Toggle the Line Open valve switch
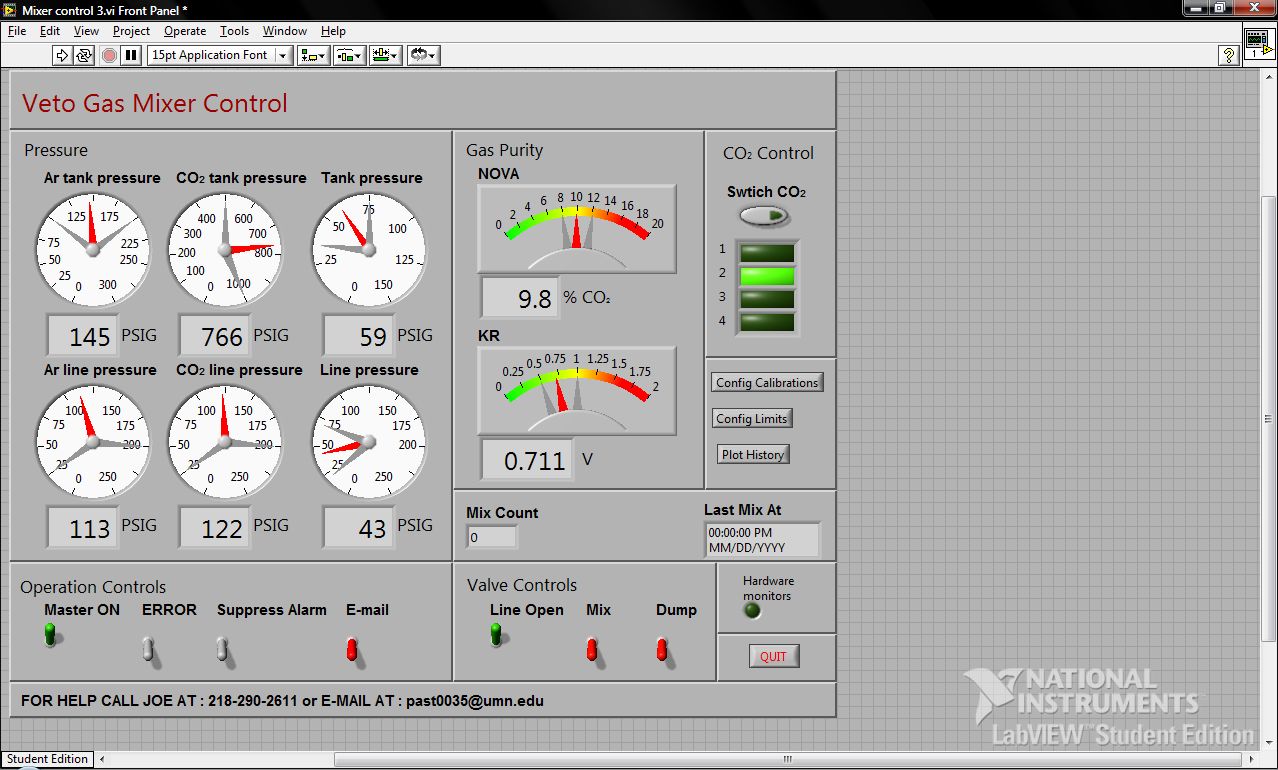Screen dimensions: 1278x770 point(496,634)
